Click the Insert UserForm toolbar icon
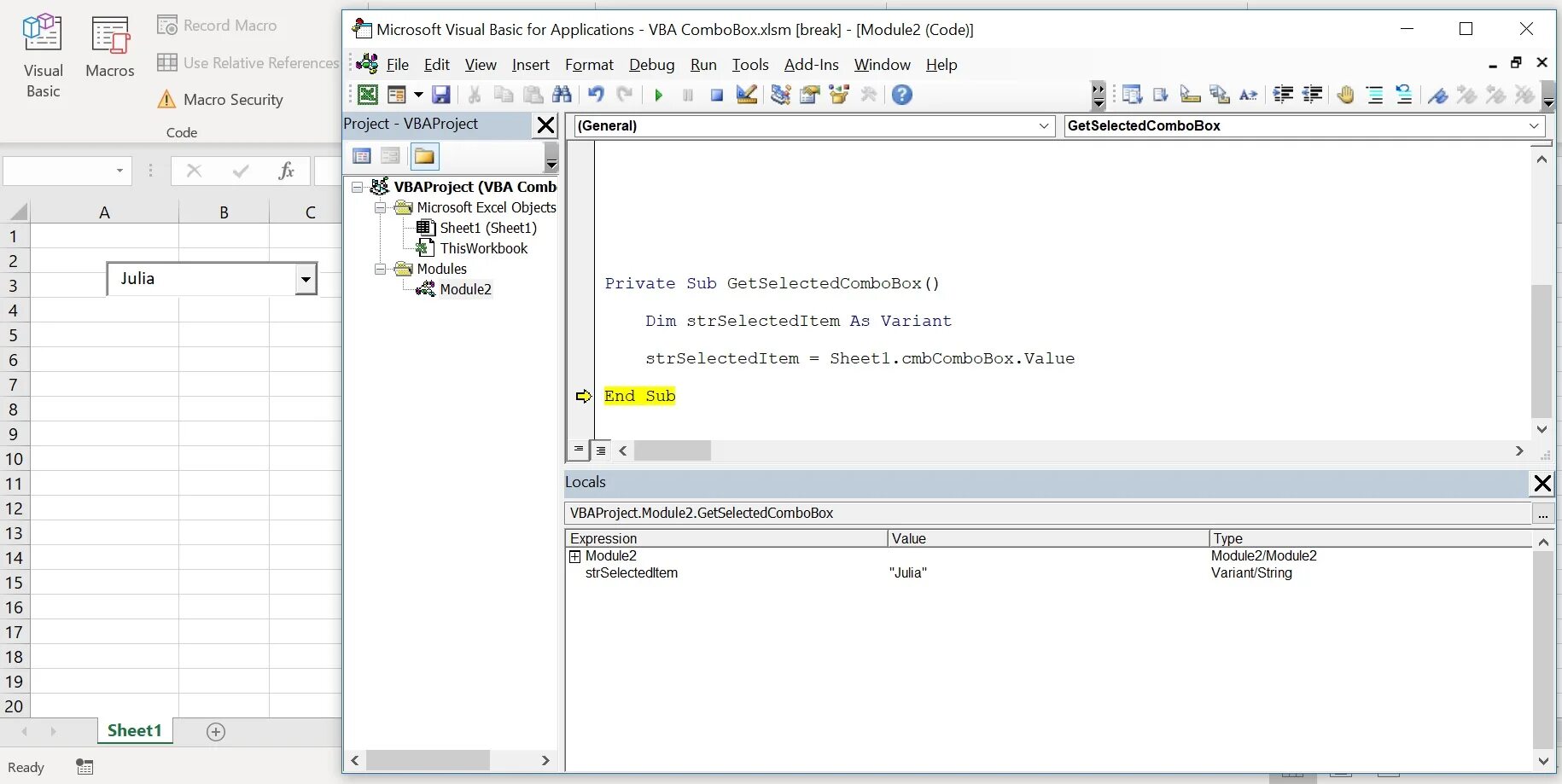The width and height of the screenshot is (1562, 784). click(396, 95)
